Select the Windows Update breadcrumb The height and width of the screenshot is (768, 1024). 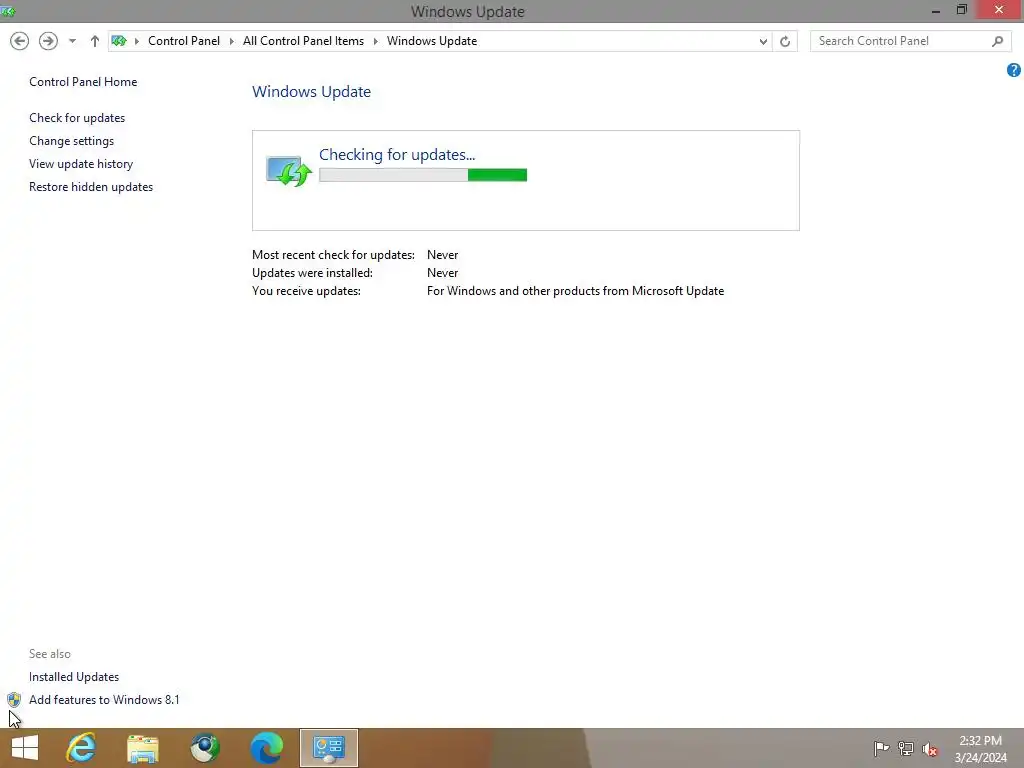point(432,41)
